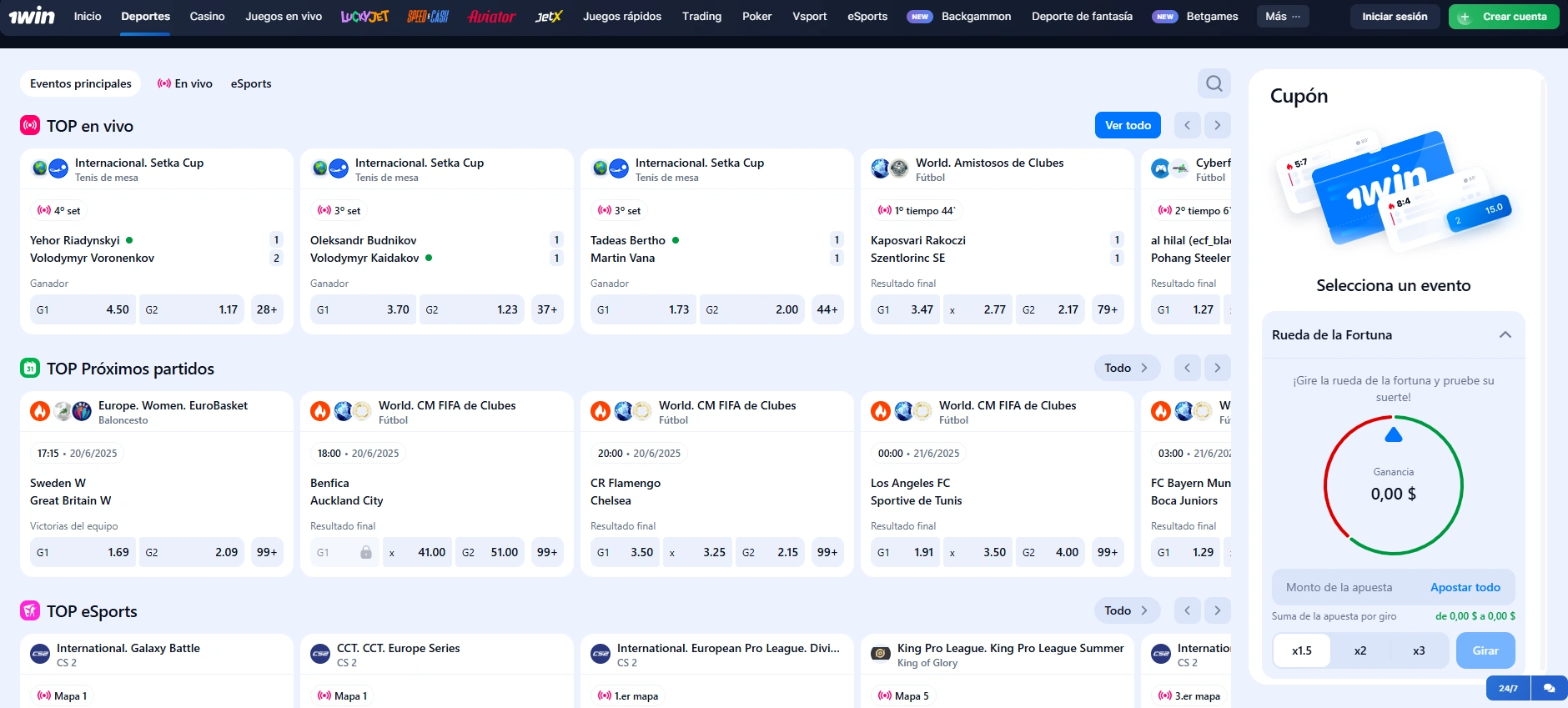Click the Iniciar sesión button

1395,16
